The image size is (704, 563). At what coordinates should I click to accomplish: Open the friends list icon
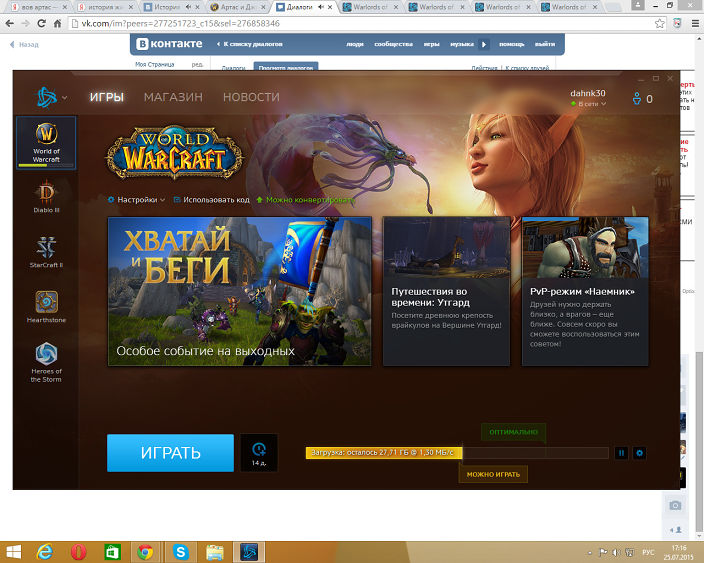point(641,98)
